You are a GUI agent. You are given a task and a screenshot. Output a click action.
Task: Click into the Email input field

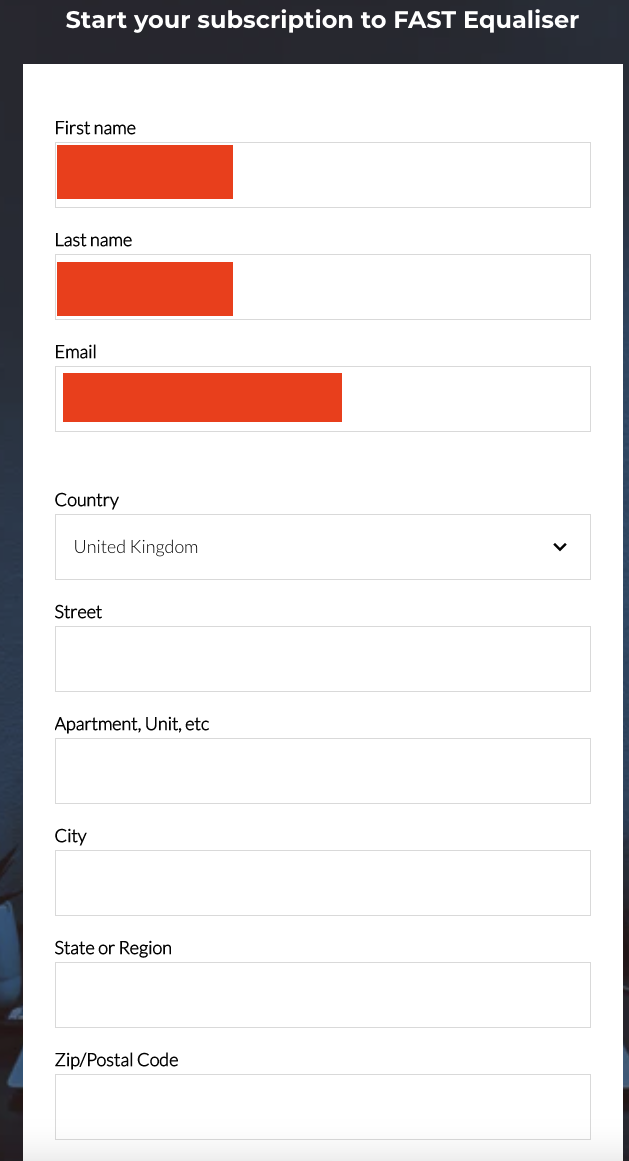323,399
